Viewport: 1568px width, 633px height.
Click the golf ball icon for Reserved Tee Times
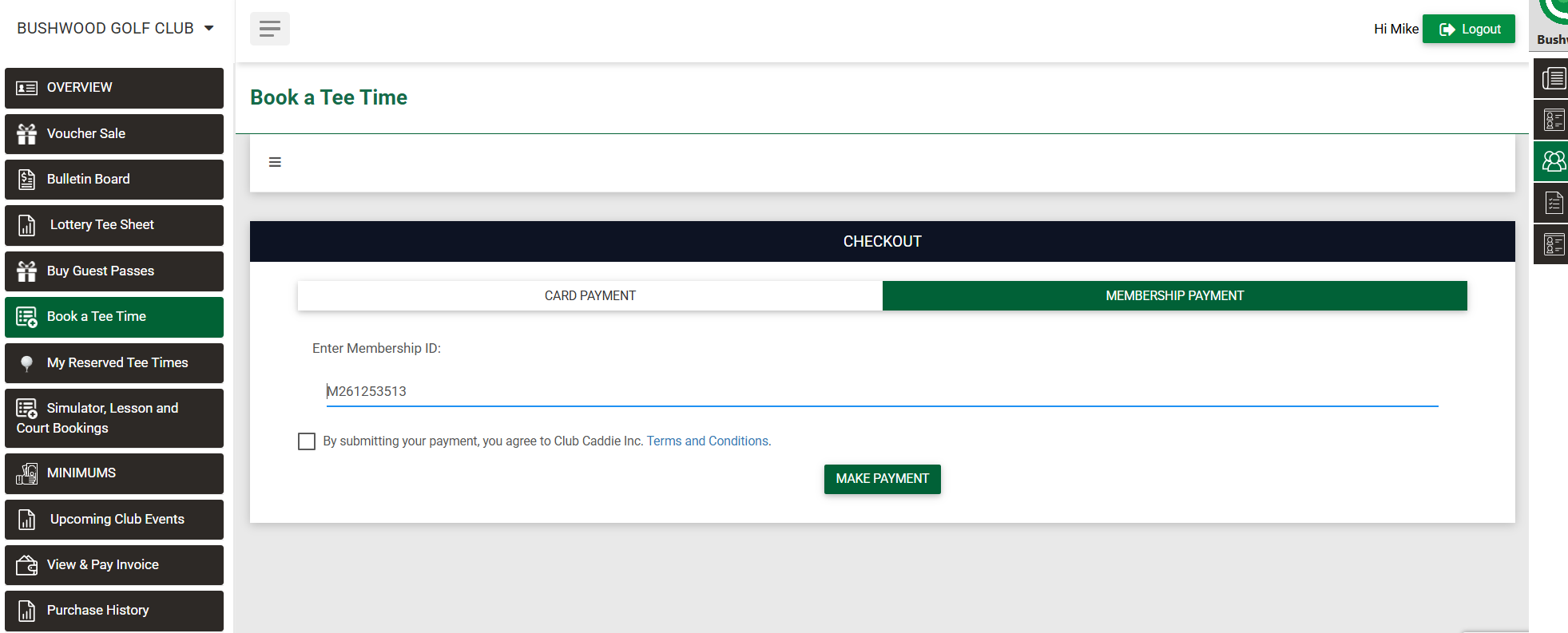(26, 363)
